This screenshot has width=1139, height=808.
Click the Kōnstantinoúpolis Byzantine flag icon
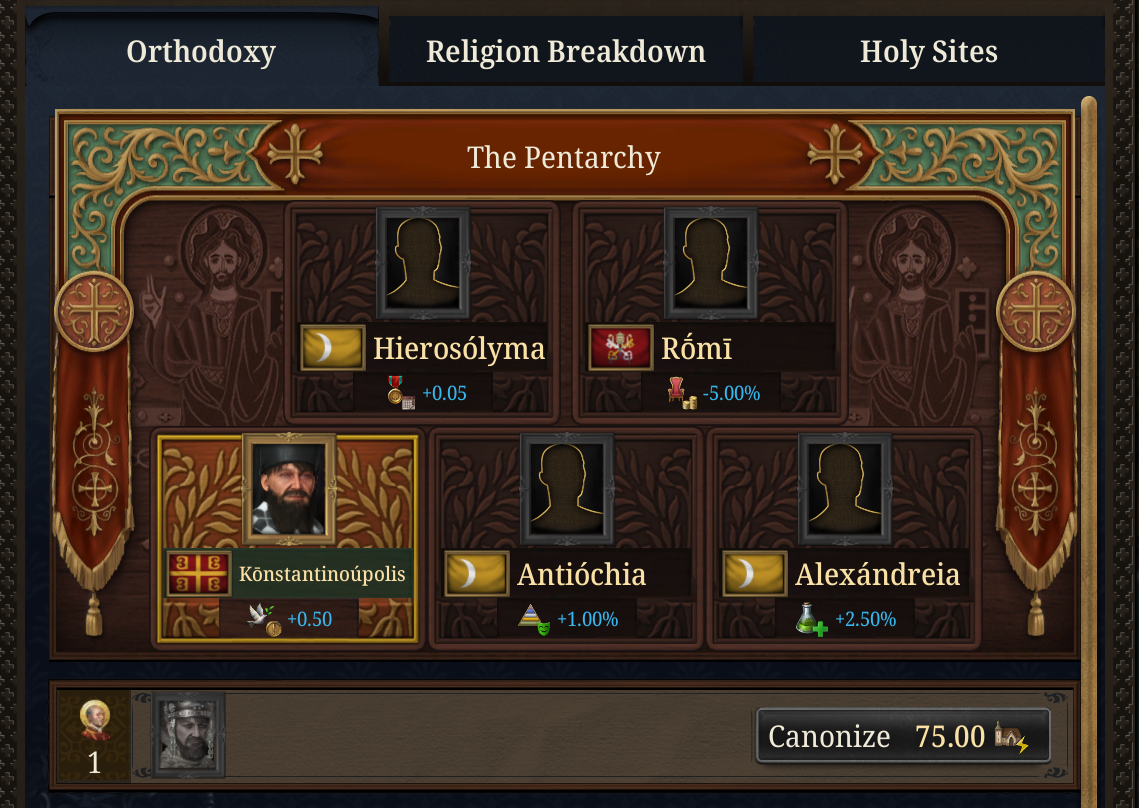click(199, 574)
